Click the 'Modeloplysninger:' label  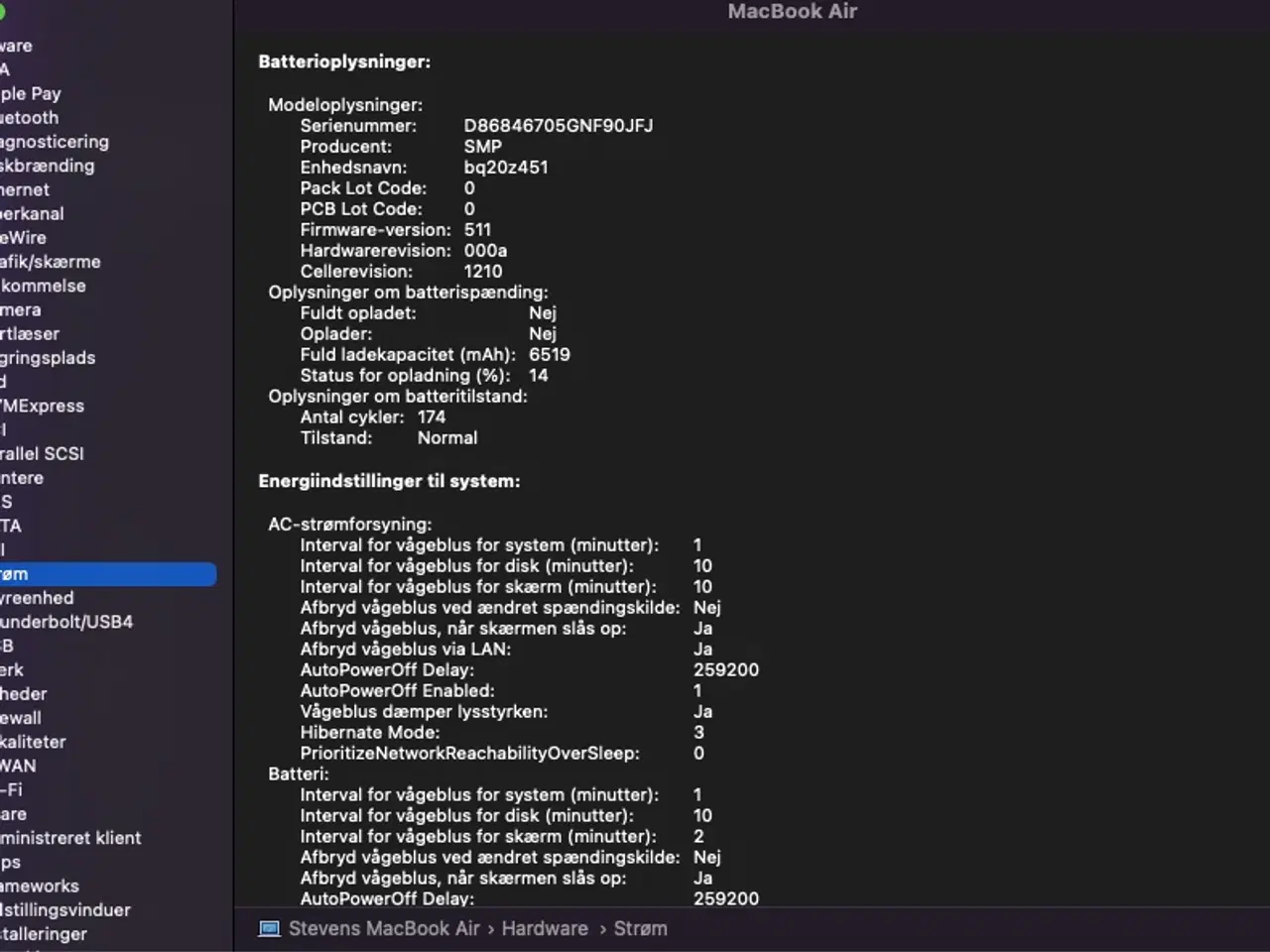click(345, 105)
